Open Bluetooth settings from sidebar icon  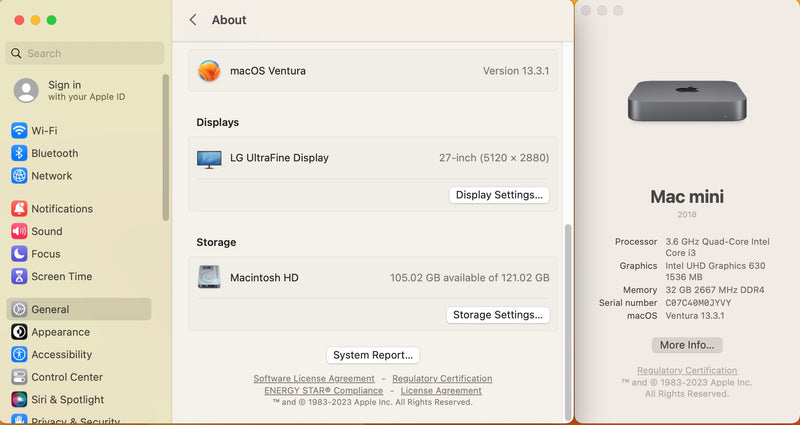pos(19,154)
